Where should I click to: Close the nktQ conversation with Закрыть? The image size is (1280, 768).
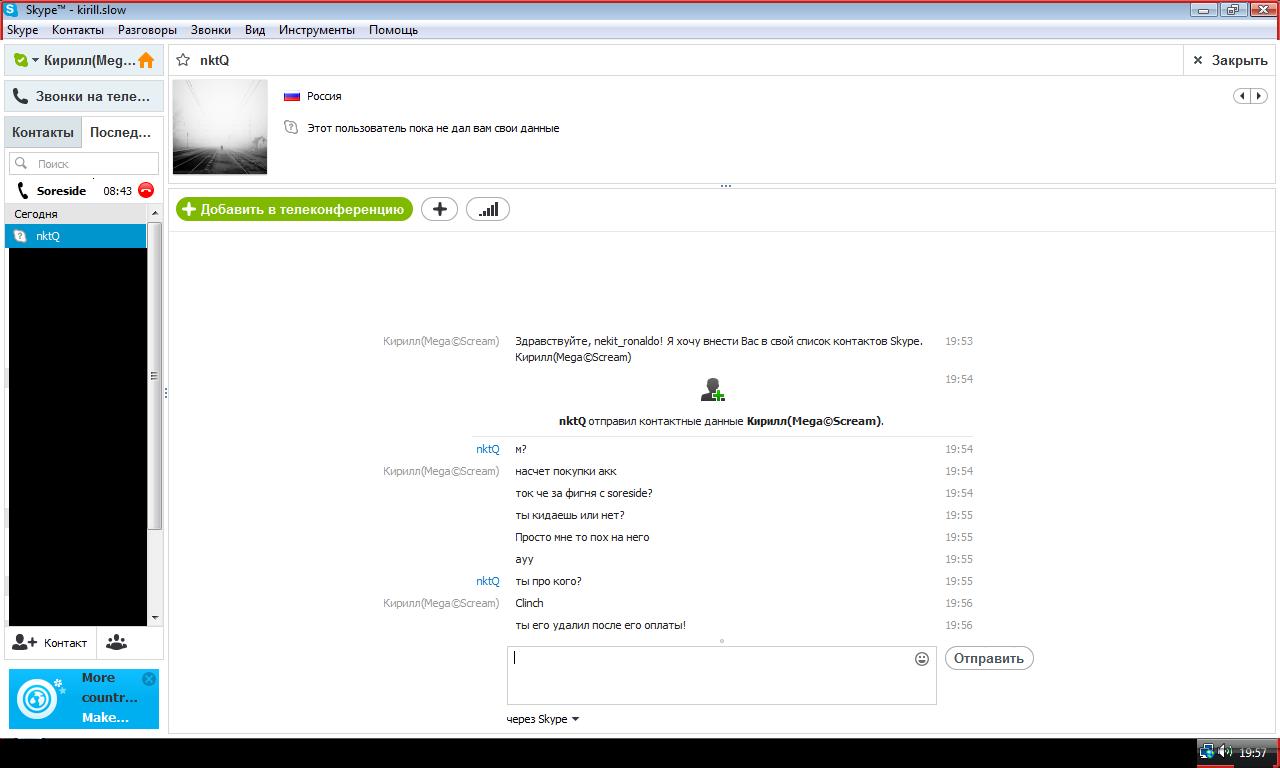(x=1230, y=60)
